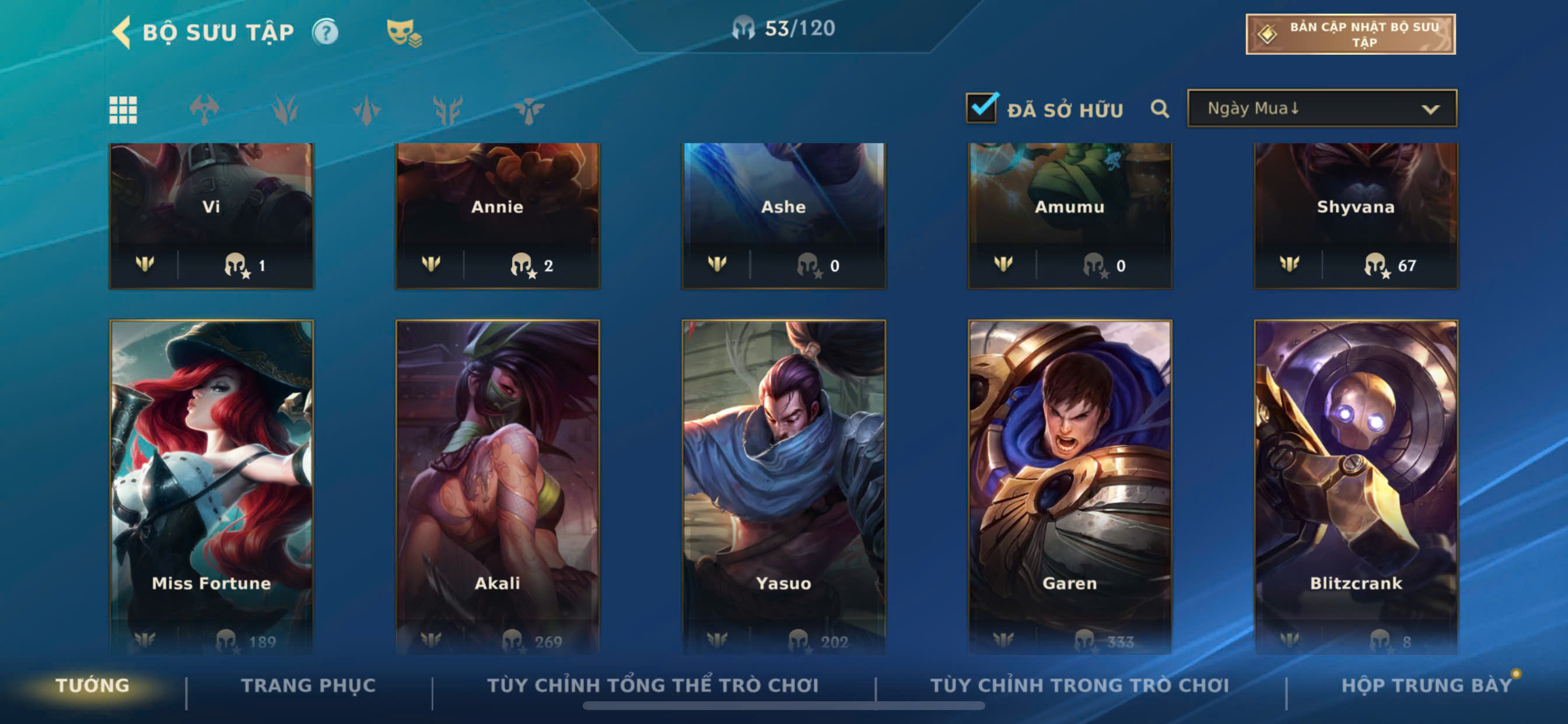Open the champion search magnifier
Image resolution: width=1568 pixels, height=724 pixels.
(1160, 109)
